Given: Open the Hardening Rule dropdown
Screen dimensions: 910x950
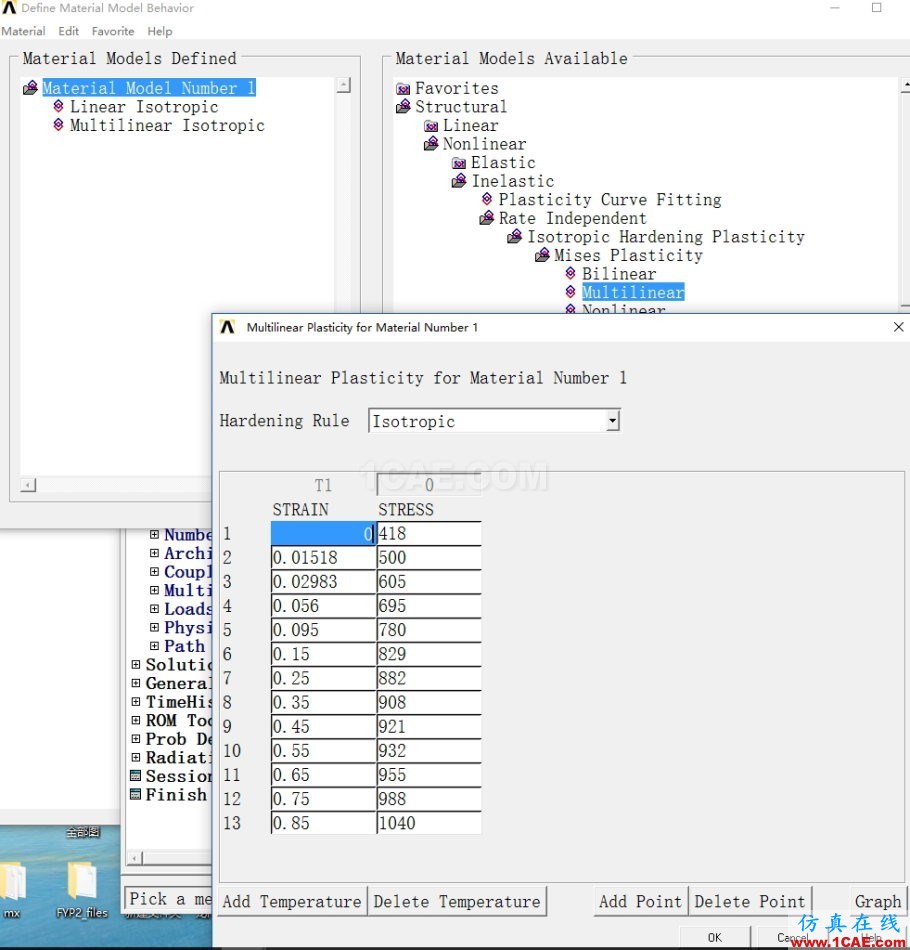Looking at the screenshot, I should coord(613,420).
